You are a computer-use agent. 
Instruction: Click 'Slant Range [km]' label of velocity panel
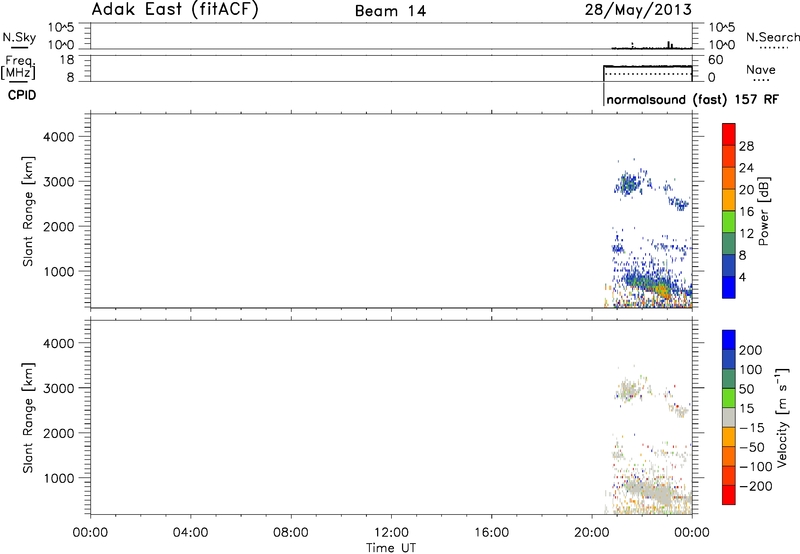28,418
